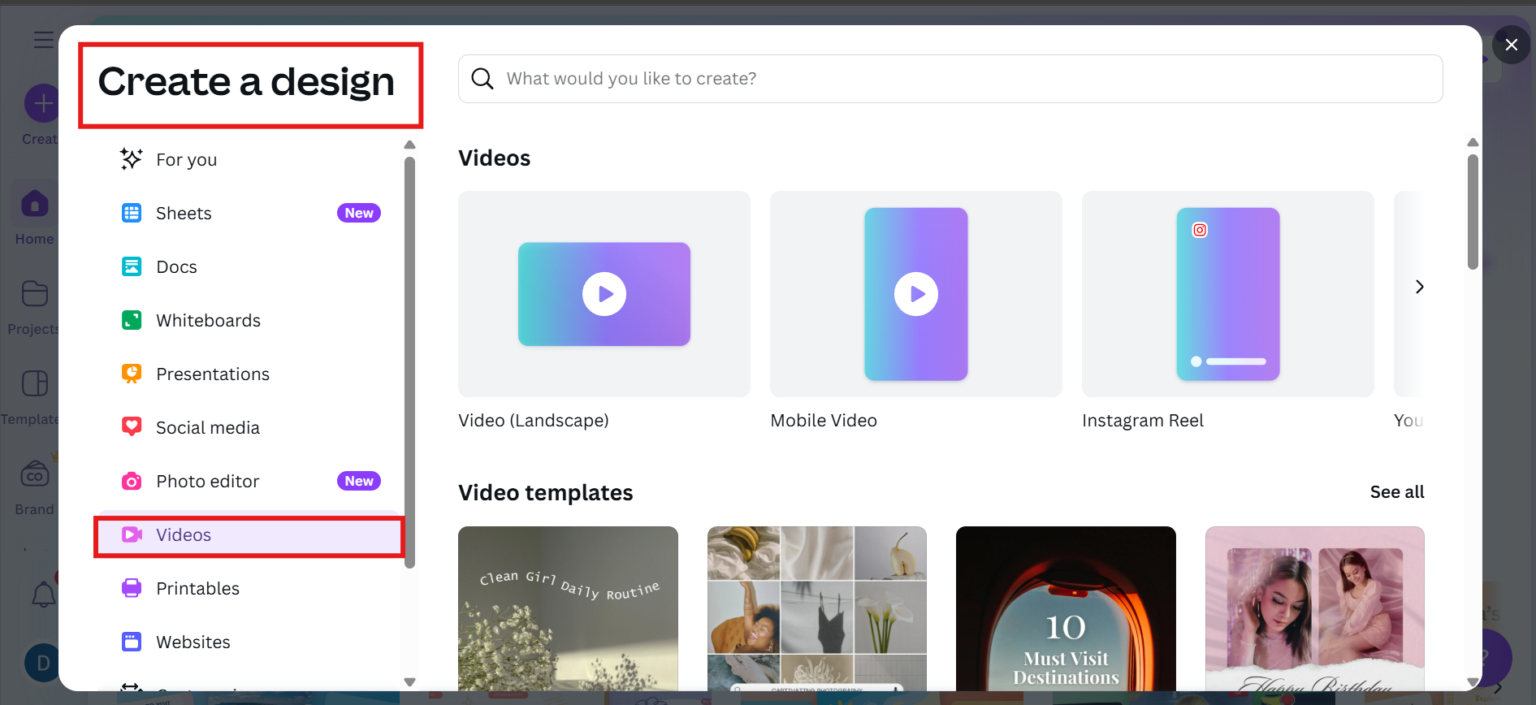Open the Instagram Reel format

tap(1227, 293)
